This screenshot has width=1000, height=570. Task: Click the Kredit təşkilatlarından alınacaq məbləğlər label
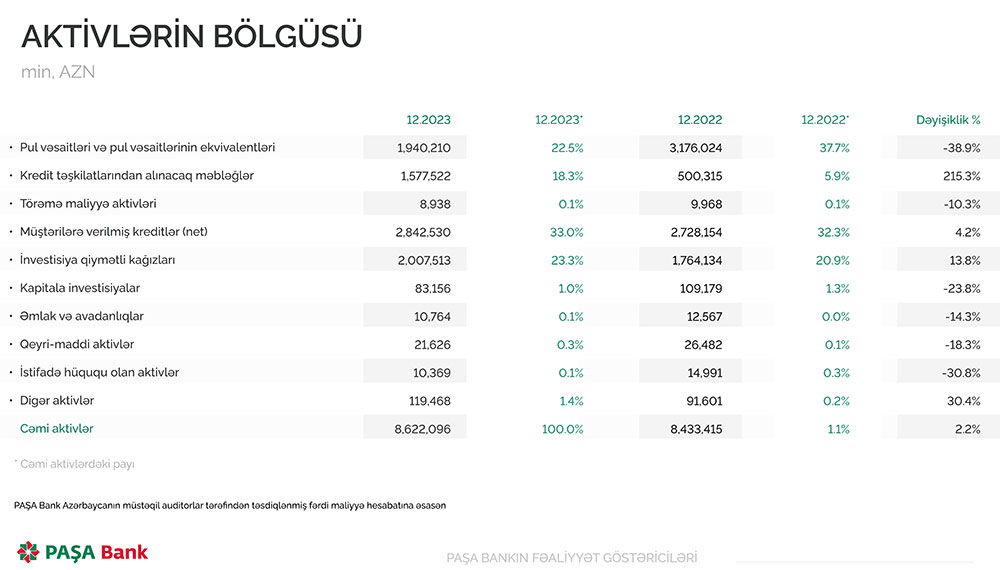pos(137,176)
